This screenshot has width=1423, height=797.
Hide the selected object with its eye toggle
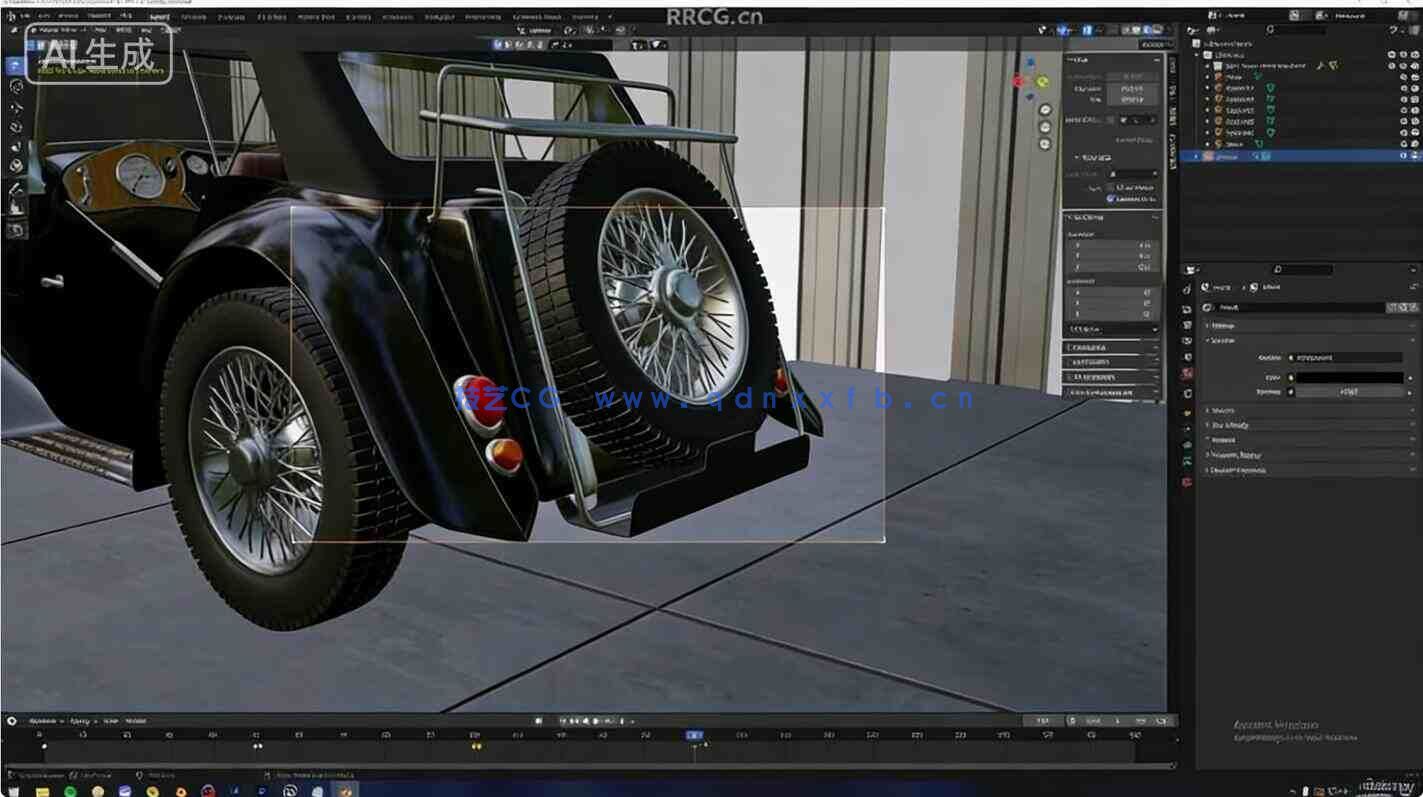(x=1402, y=156)
